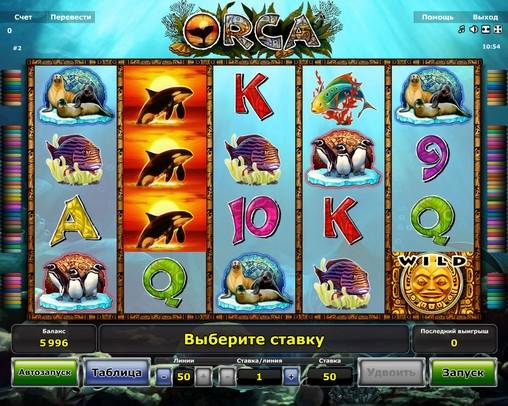Viewport: 508px width, 406px height.
Task: Click the Wild golden mask symbol
Action: [x=433, y=283]
